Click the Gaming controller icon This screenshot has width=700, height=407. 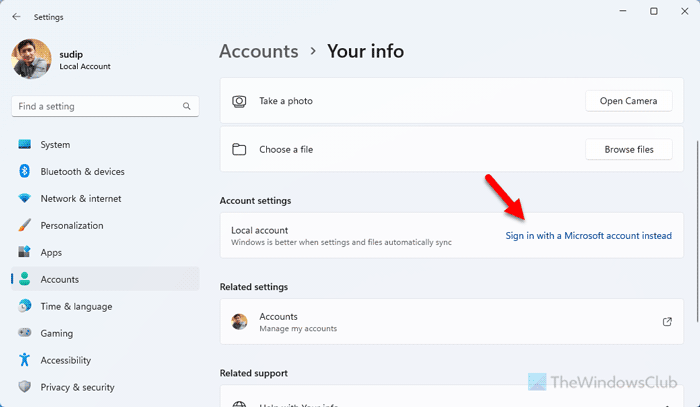25,333
